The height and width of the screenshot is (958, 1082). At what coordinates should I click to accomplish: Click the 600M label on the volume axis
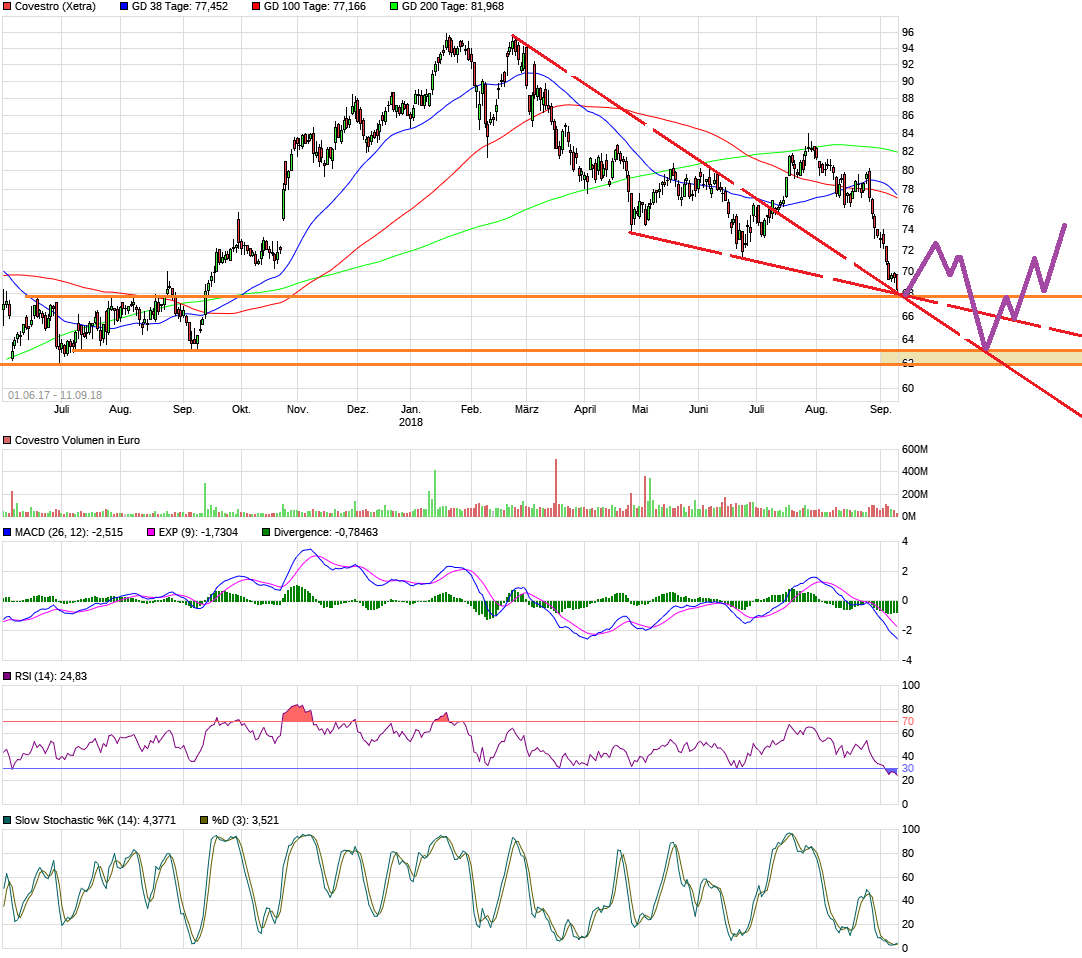pyautogui.click(x=915, y=448)
